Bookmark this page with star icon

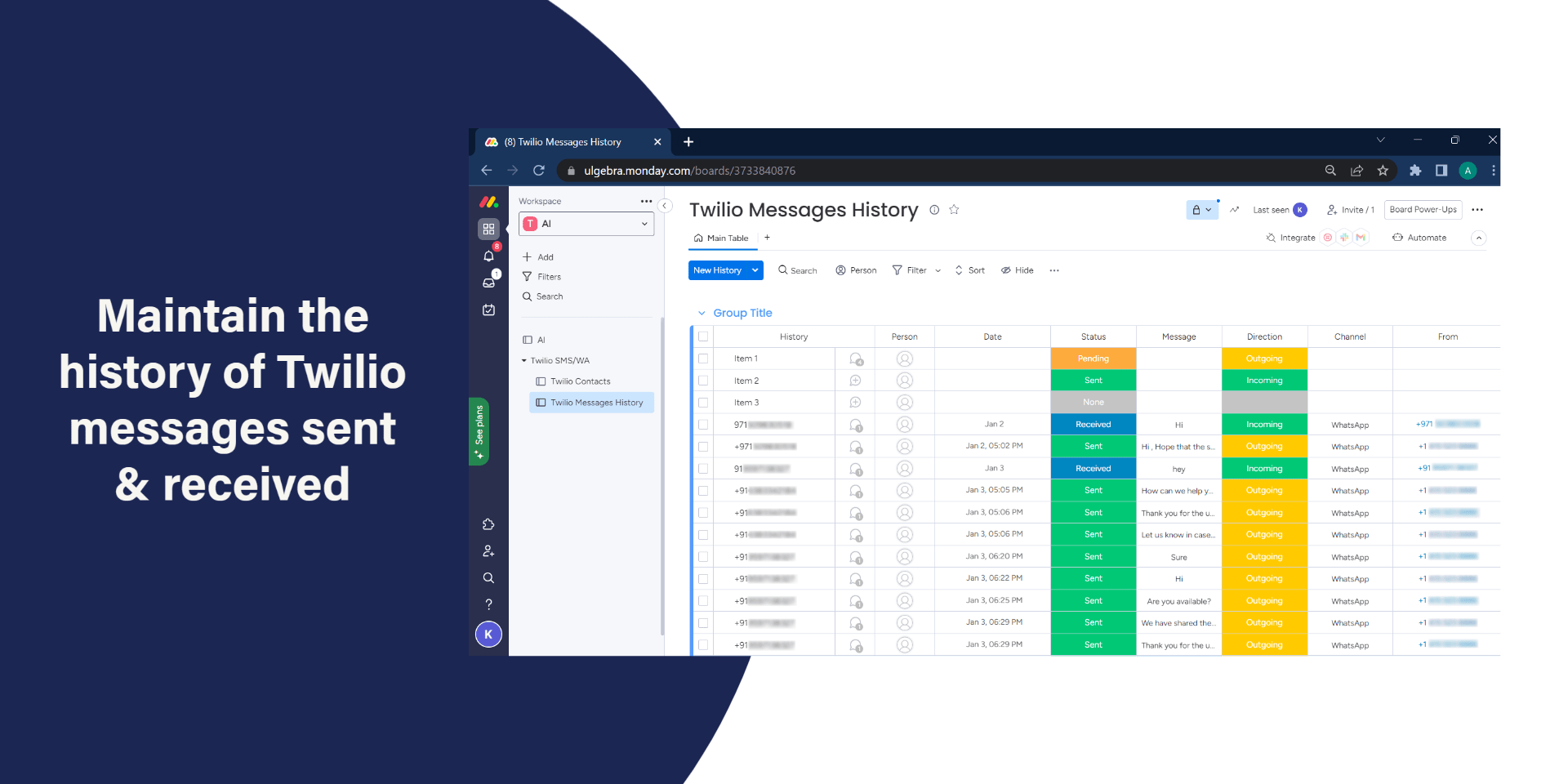click(x=1383, y=171)
